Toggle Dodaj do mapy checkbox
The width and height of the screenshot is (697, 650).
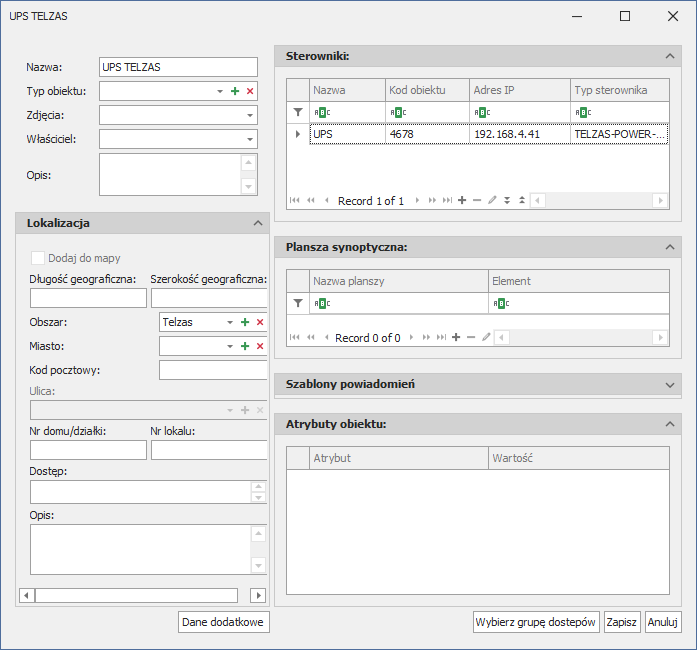[x=38, y=258]
